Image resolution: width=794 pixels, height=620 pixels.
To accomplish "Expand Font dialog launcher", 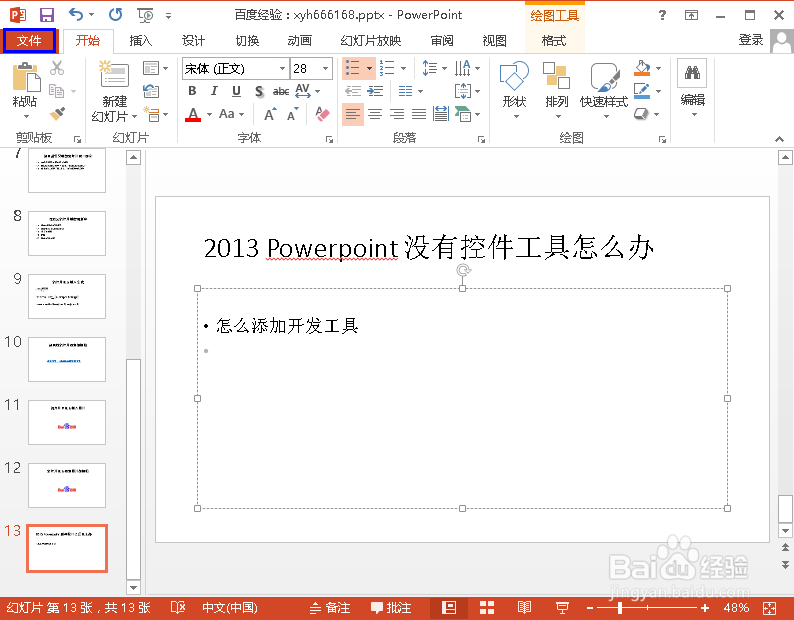I will click(330, 139).
